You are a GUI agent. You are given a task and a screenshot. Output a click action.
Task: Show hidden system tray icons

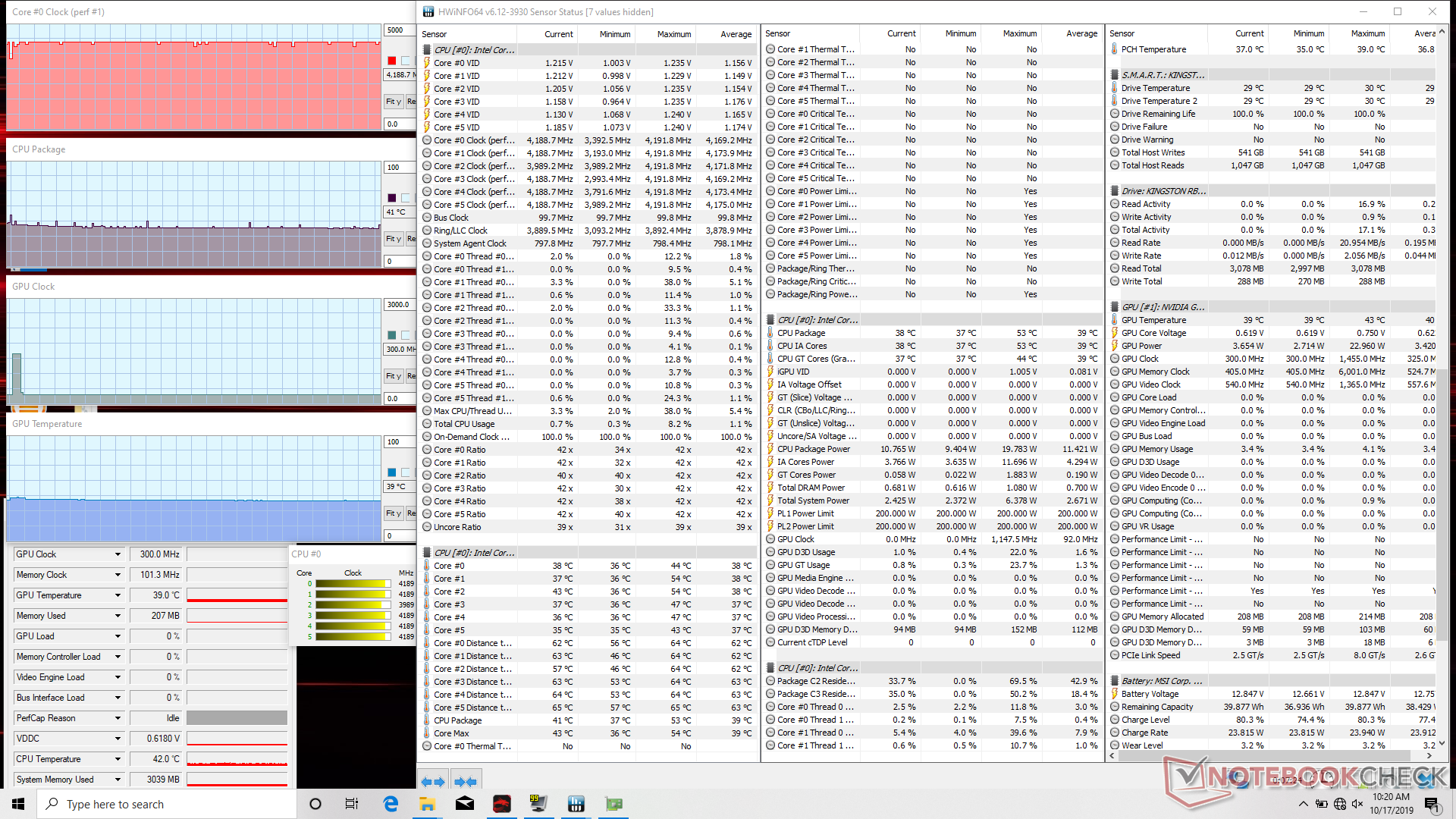(1303, 804)
